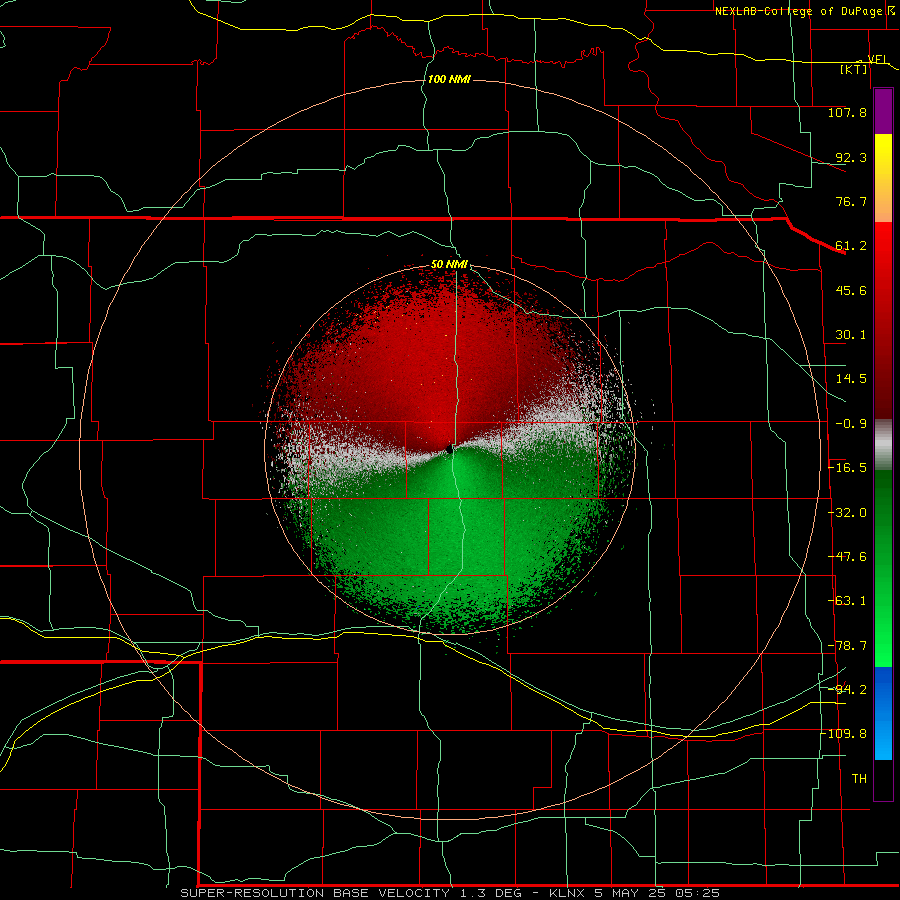Click the 76.7 scale value

click(x=851, y=201)
